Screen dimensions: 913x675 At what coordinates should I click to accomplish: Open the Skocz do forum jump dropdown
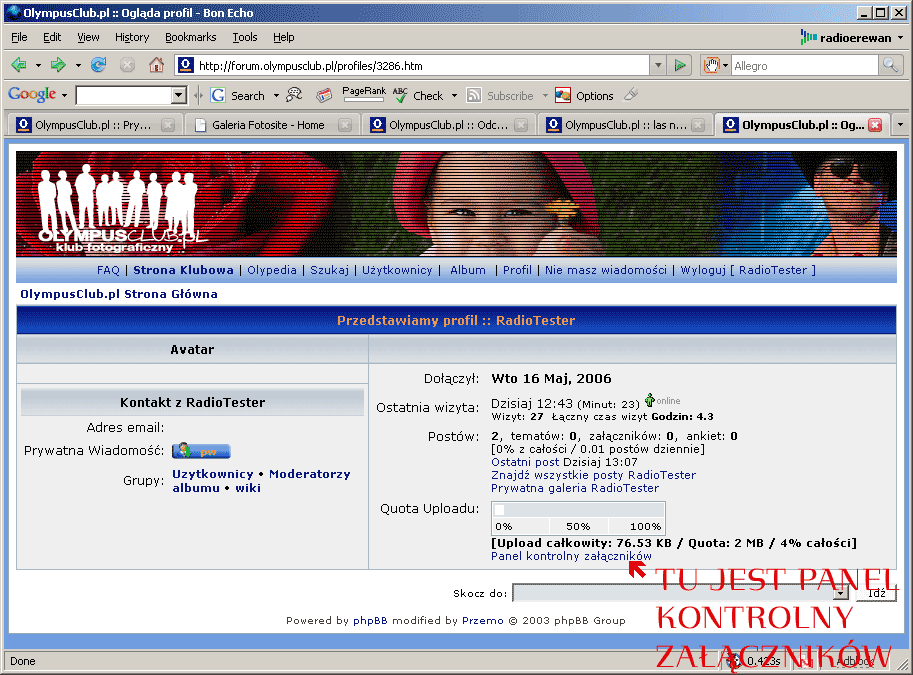point(840,593)
